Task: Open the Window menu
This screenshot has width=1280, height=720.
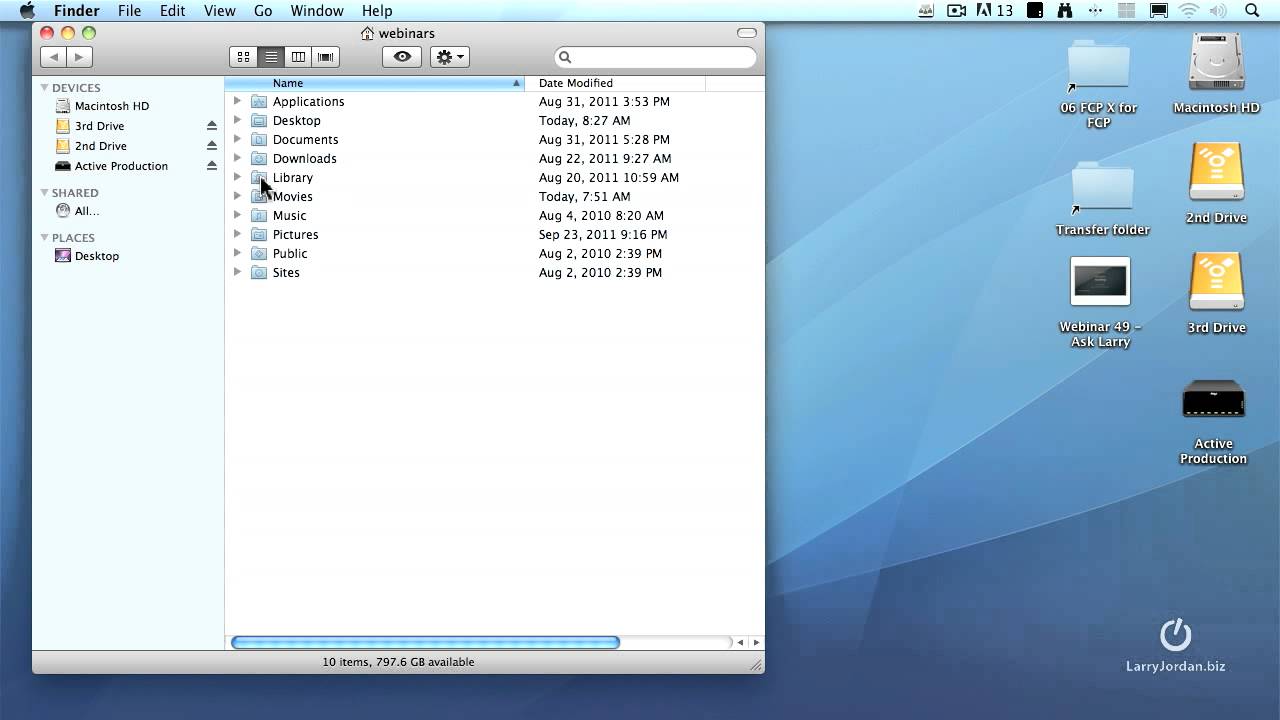Action: coord(317,11)
